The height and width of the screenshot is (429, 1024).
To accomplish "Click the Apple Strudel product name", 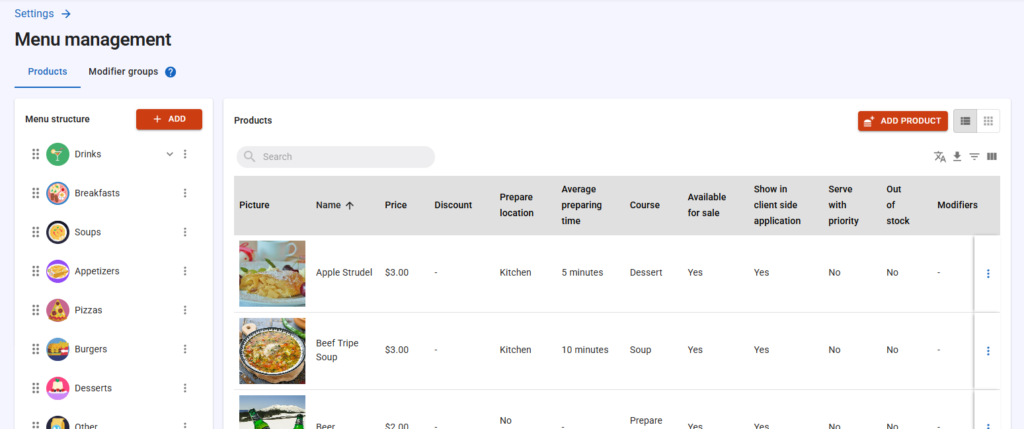I will pyautogui.click(x=344, y=272).
